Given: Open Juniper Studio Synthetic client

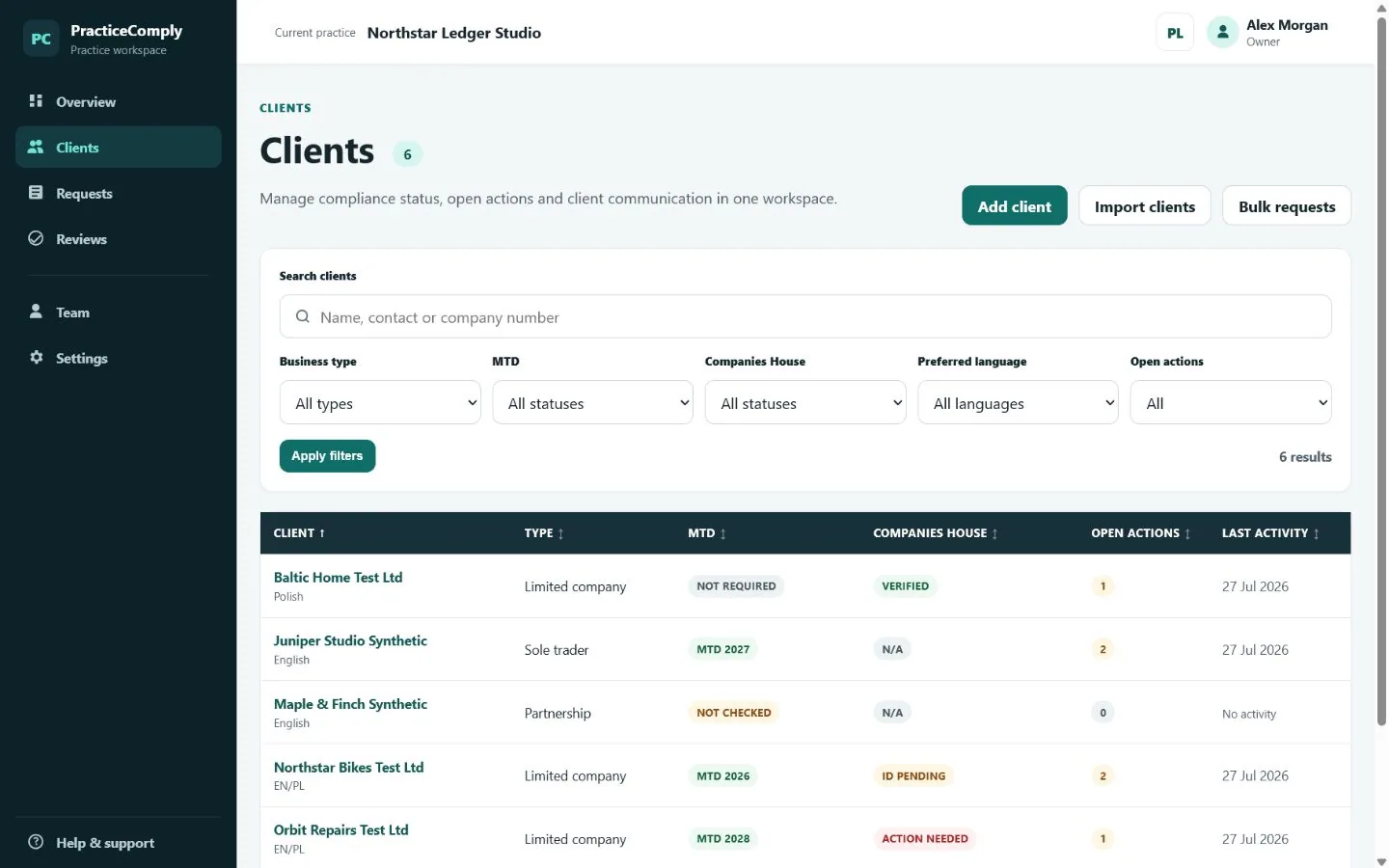Looking at the screenshot, I should [x=350, y=640].
